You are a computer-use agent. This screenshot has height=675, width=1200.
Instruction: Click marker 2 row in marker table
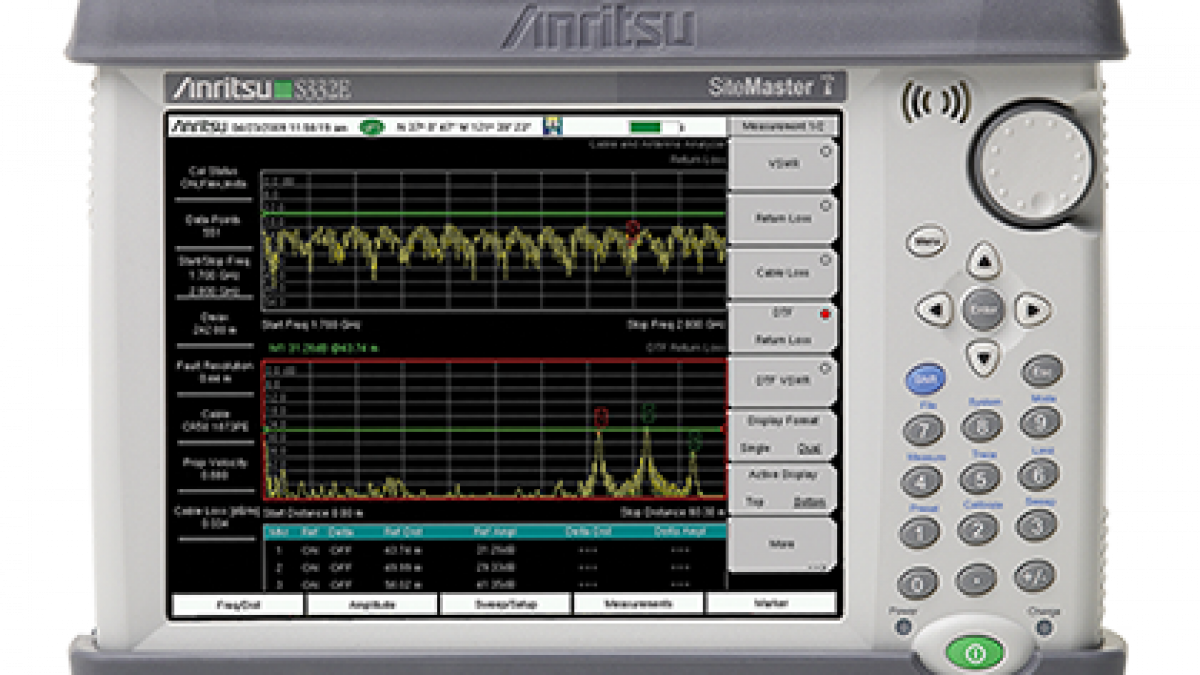495,567
